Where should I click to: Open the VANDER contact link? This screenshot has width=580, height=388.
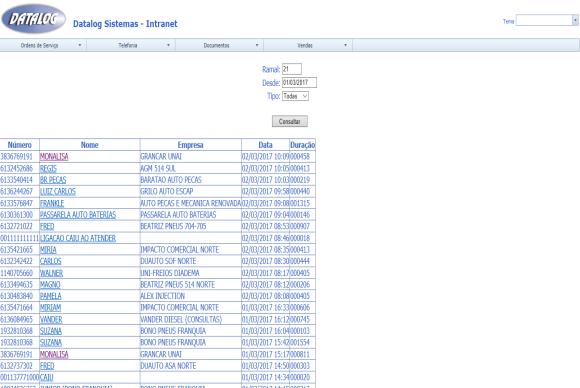pos(51,319)
